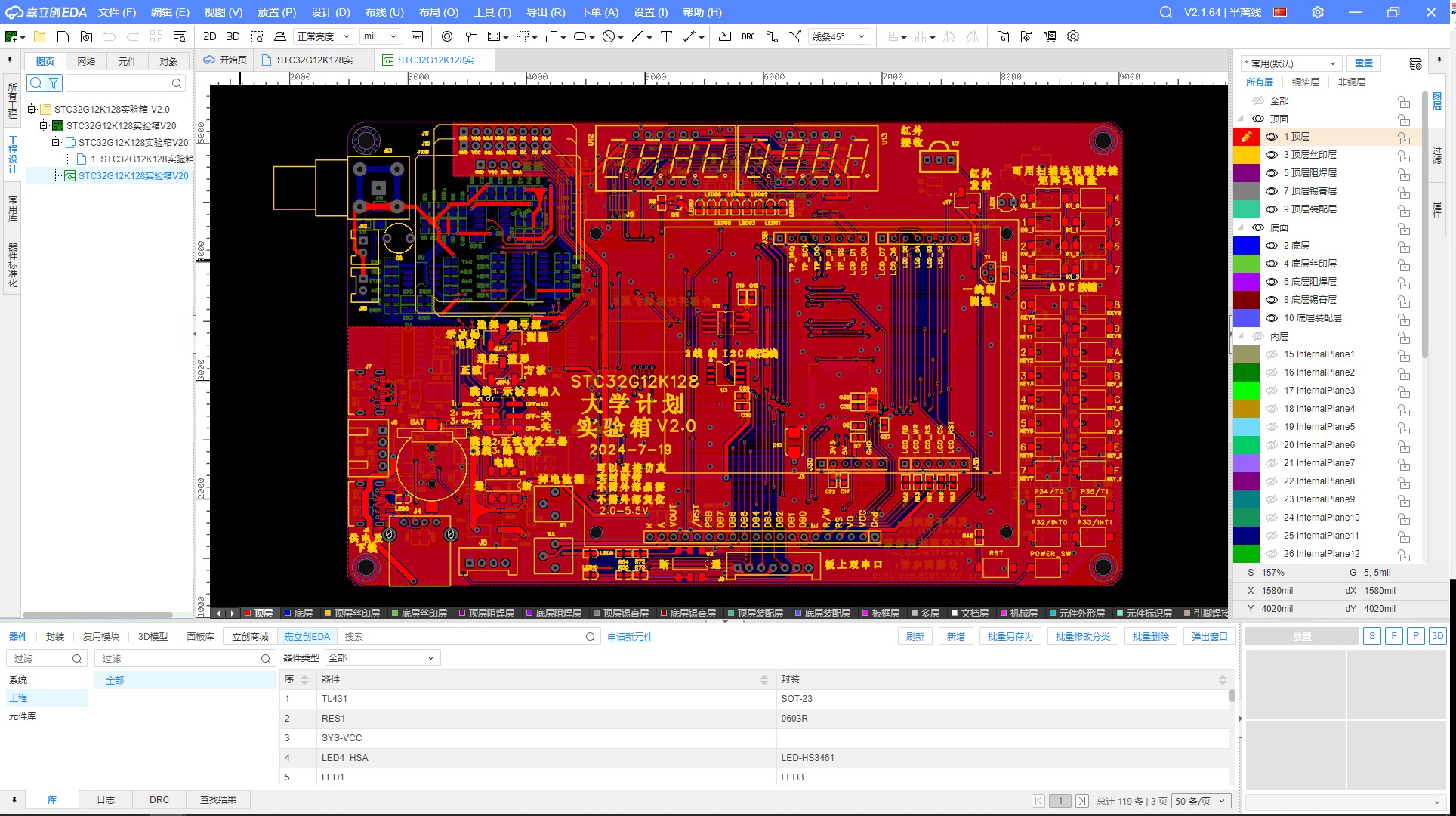Viewport: 1456px width, 816px height.
Task: Switch to the 铜箔层 layer tab
Action: 1305,82
